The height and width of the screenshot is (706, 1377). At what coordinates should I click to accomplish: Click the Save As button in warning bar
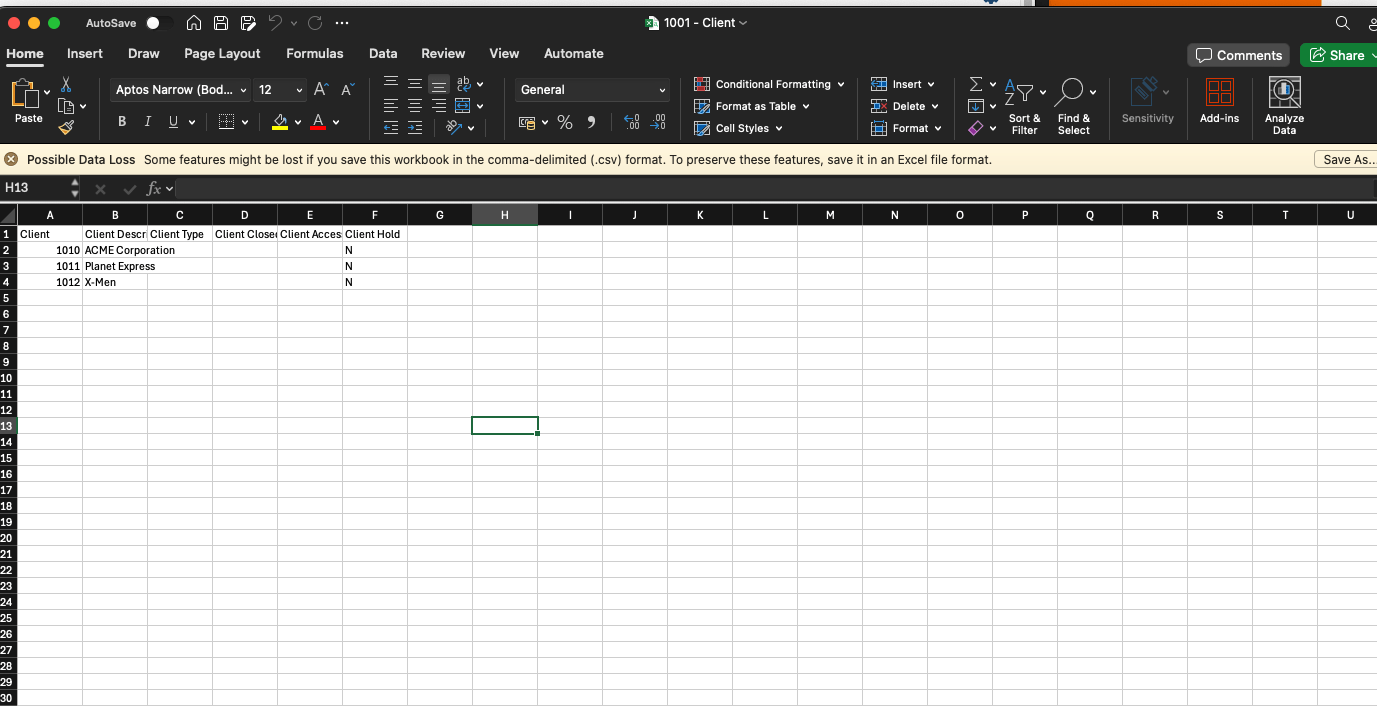pos(1346,160)
